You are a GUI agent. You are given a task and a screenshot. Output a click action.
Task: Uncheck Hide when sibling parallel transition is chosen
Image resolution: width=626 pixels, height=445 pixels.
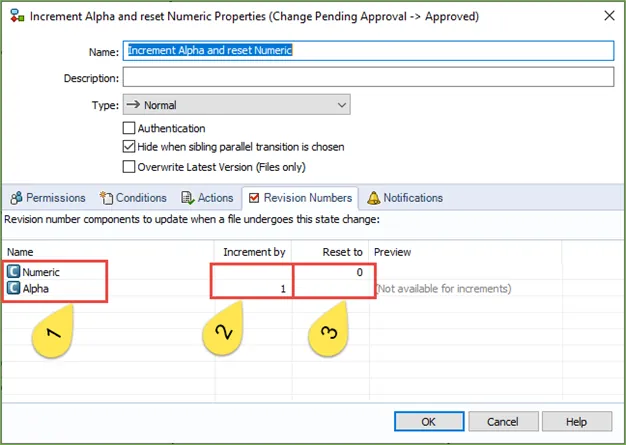129,146
